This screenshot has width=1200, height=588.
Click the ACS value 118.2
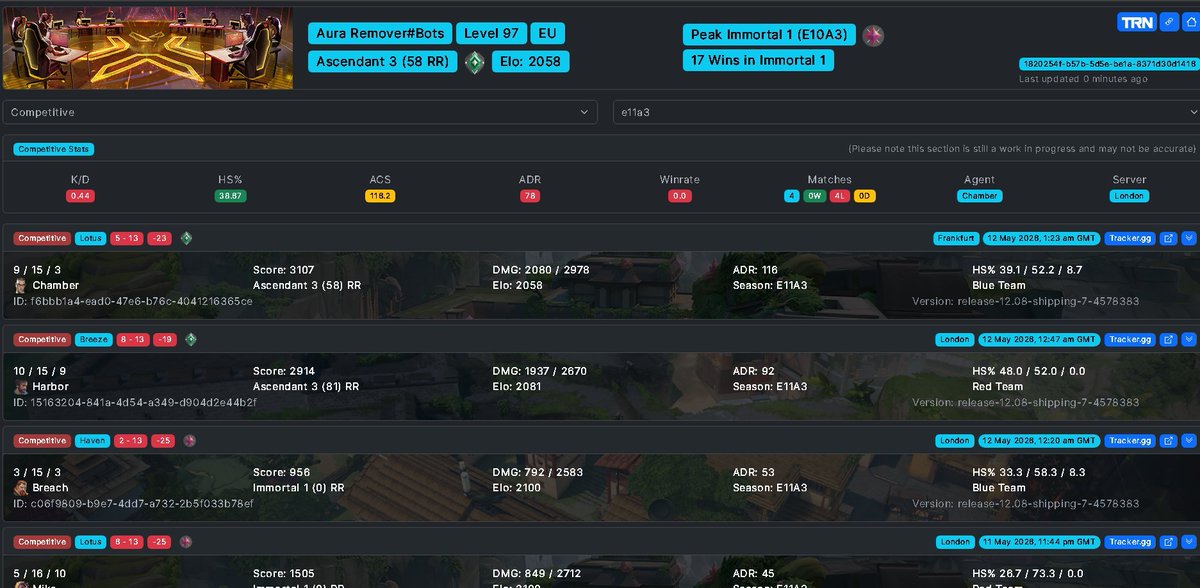click(x=380, y=196)
